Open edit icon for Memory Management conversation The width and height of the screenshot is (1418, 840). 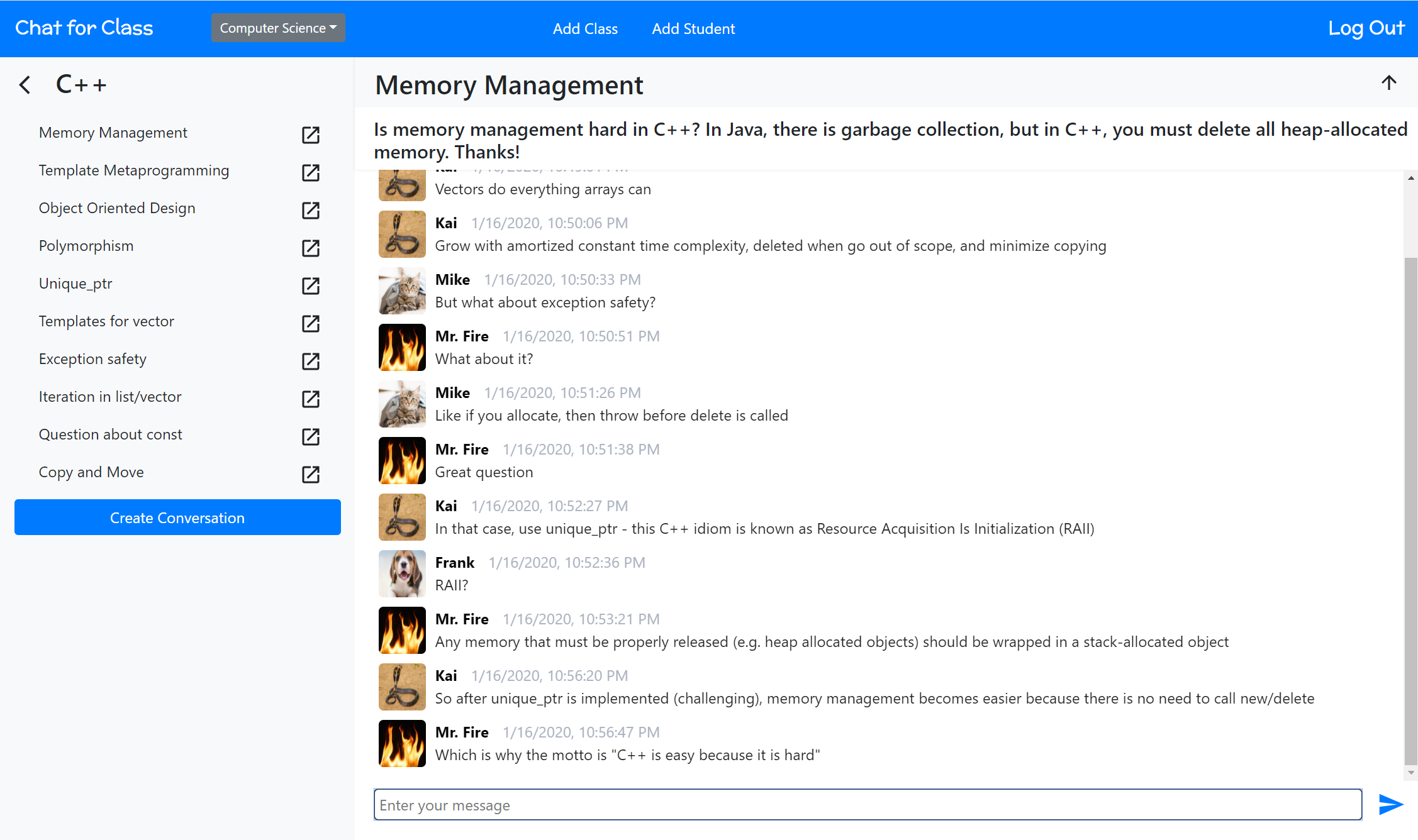pos(311,134)
